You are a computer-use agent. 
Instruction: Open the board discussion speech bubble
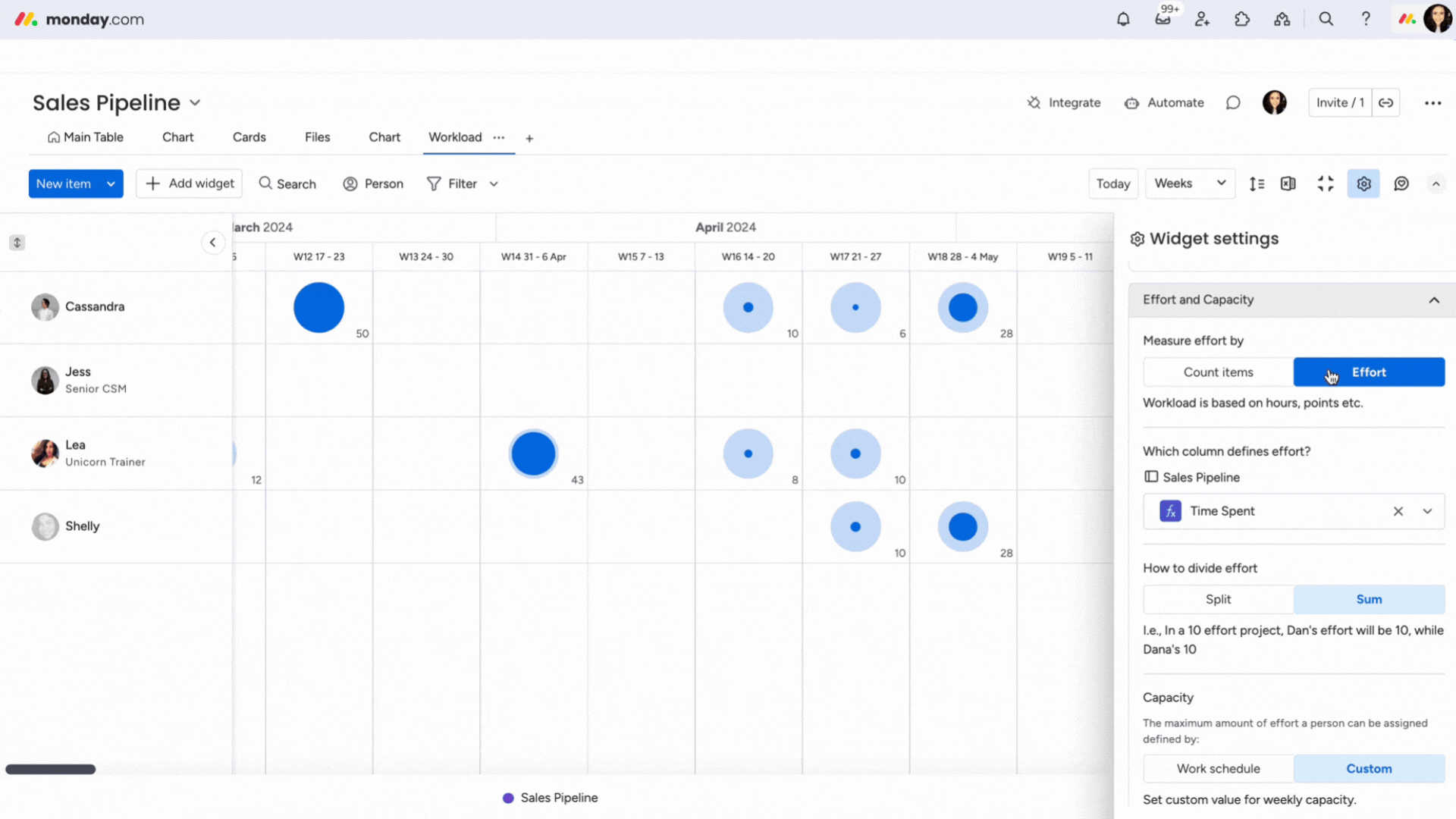tap(1233, 102)
